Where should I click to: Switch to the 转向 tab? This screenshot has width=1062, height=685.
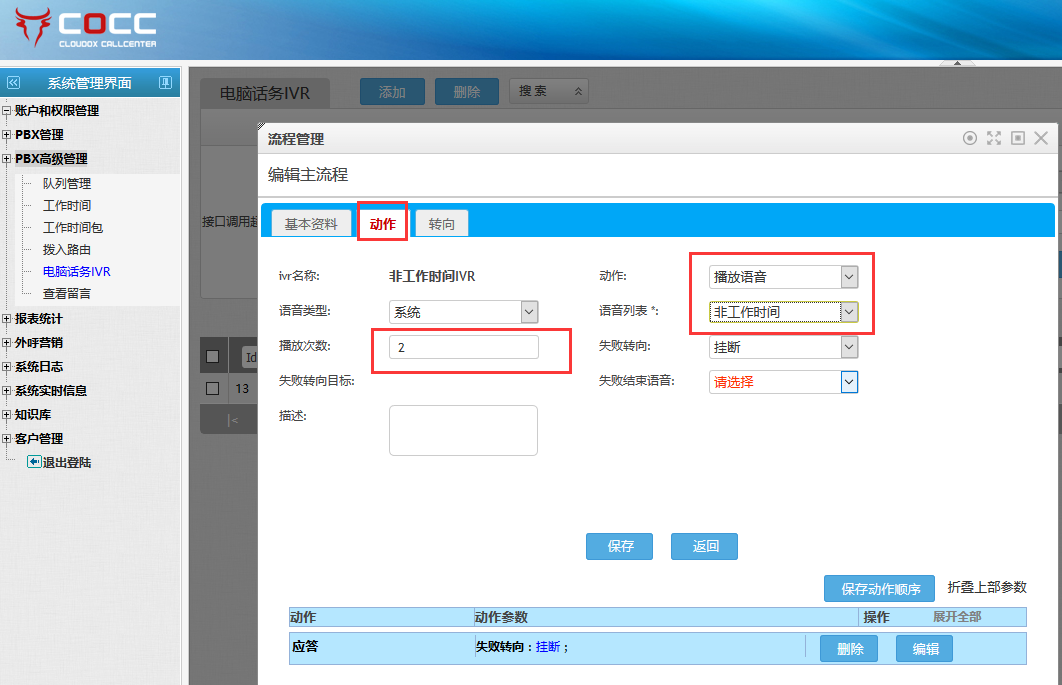click(441, 224)
